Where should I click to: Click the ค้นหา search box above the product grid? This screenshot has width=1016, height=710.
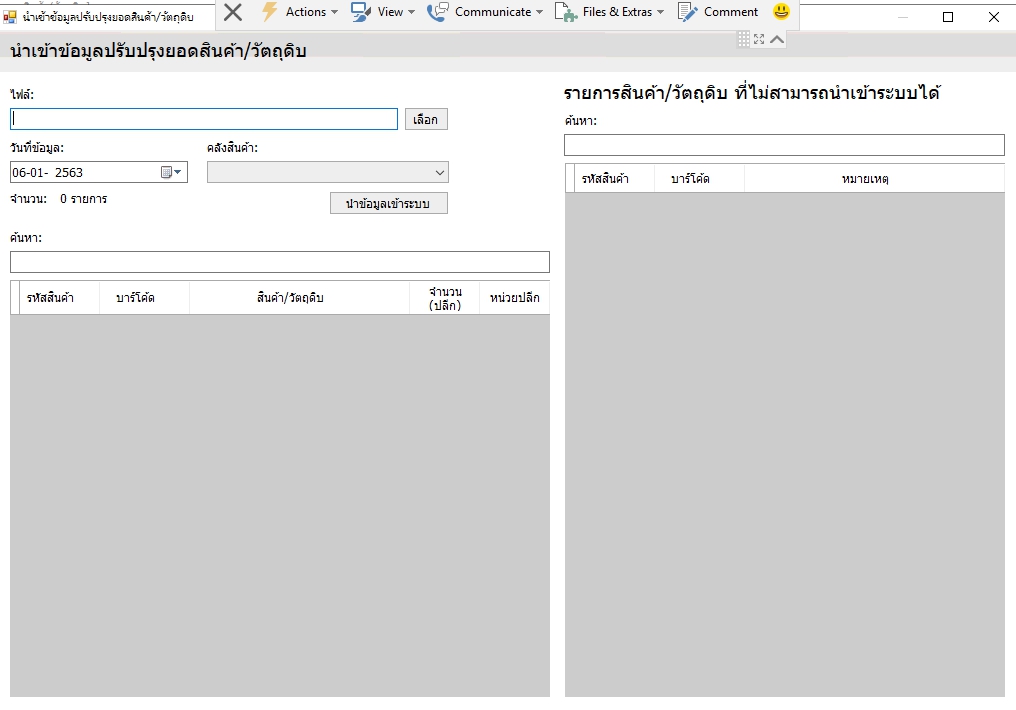pos(280,262)
